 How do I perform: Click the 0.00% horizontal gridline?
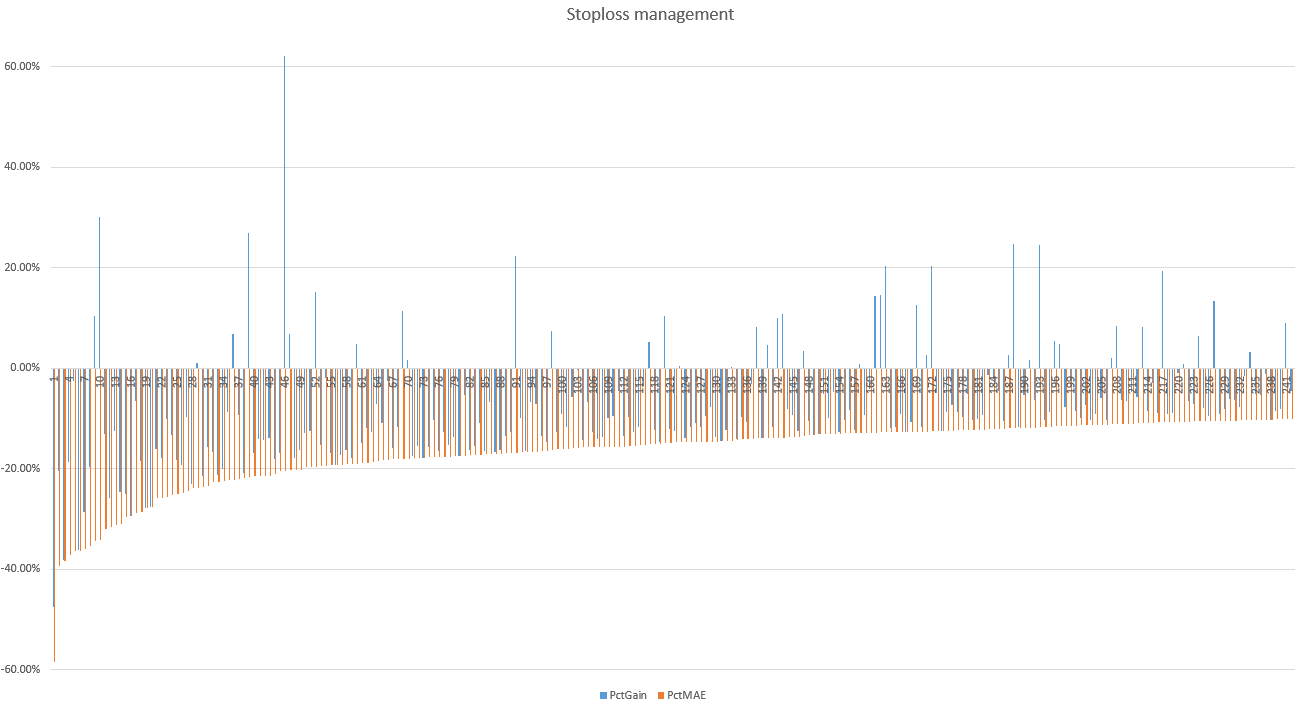click(600, 365)
